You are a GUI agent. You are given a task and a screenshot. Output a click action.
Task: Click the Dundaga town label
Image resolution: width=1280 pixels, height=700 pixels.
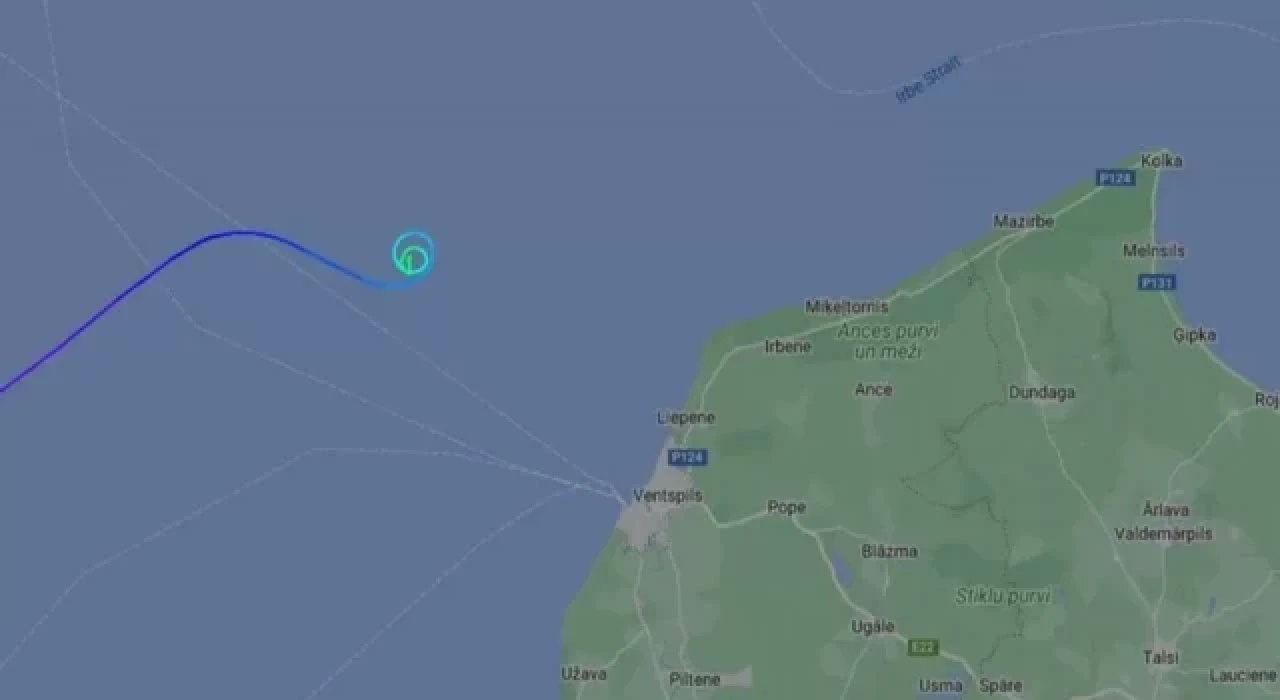click(1041, 393)
